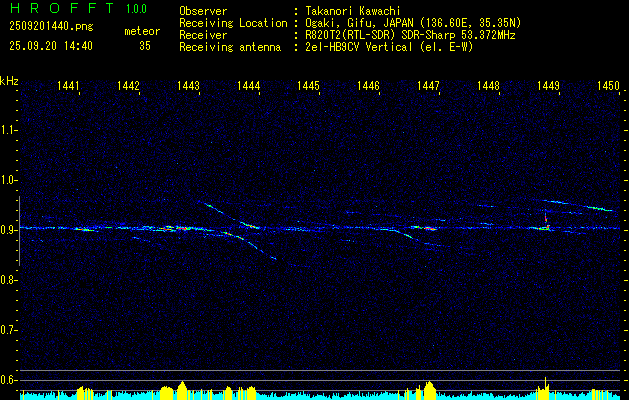This screenshot has height=400, width=629.
Task: Click the version number 1.0.0
Action: [136, 9]
